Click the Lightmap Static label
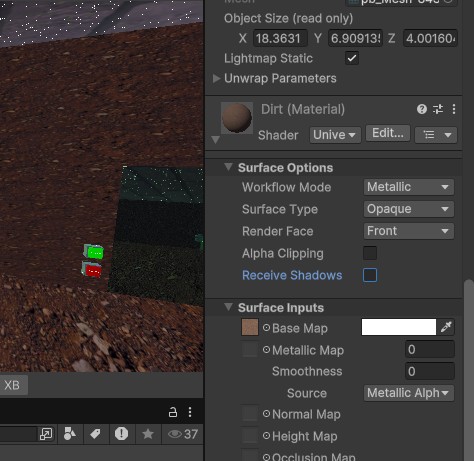 (x=268, y=59)
